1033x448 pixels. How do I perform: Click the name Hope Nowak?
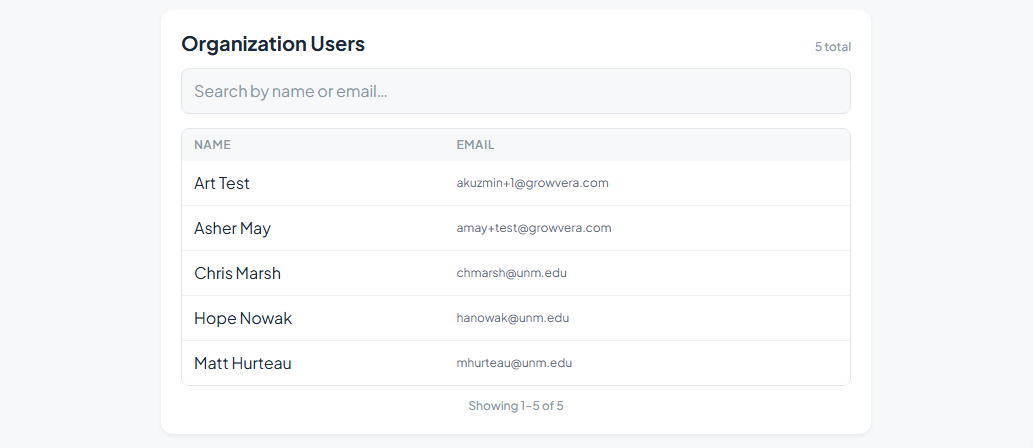click(x=242, y=318)
